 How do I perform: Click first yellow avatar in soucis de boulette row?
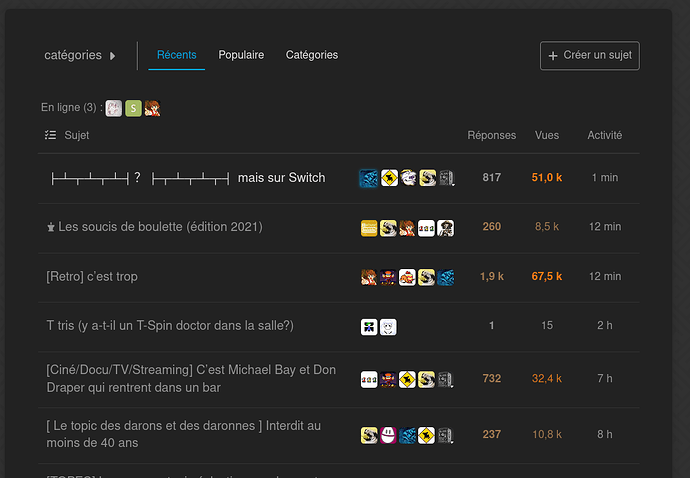coord(369,228)
